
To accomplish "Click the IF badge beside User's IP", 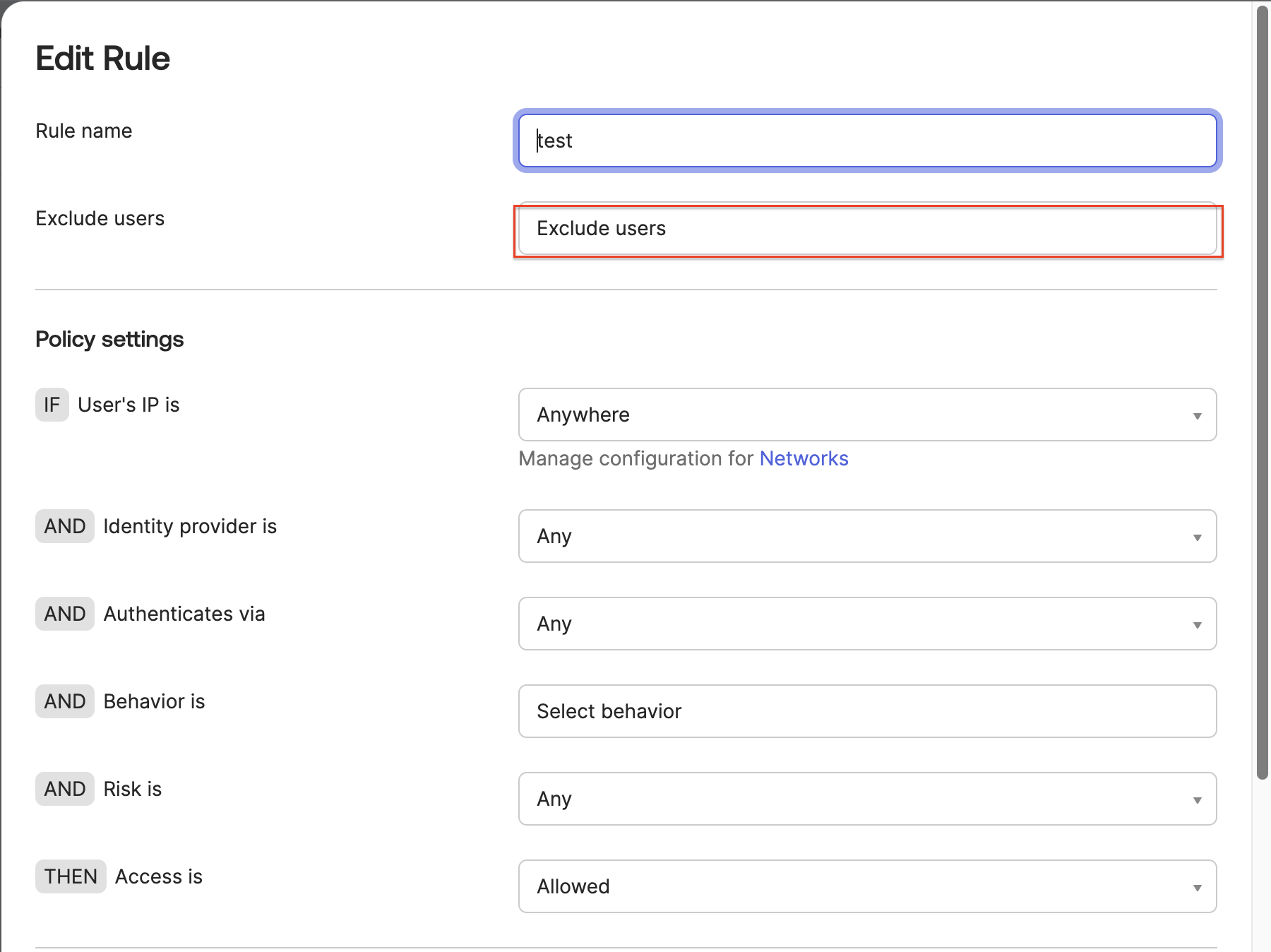I will pos(52,405).
